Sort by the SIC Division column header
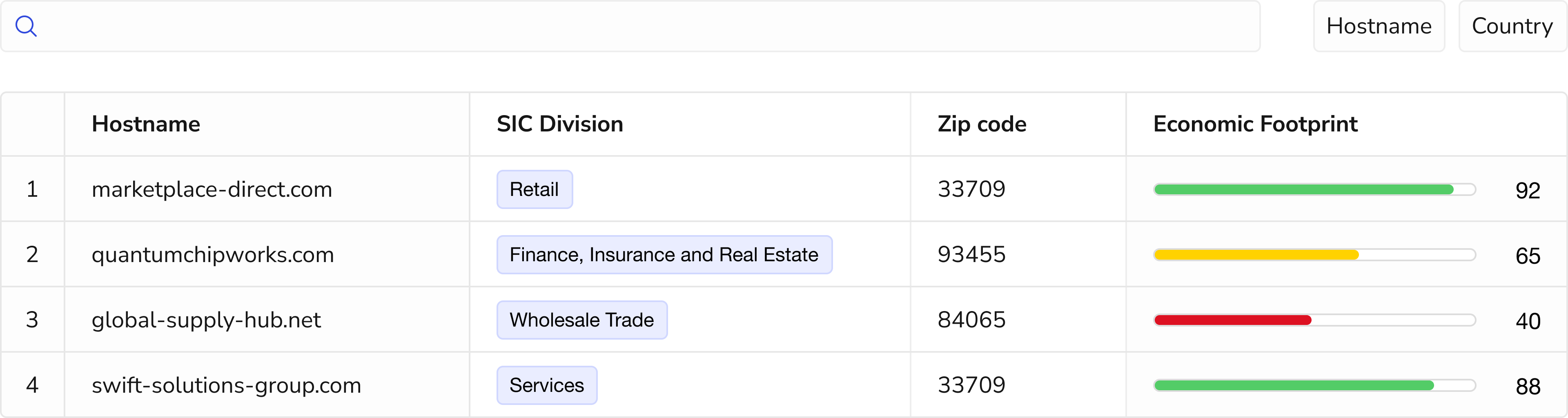This screenshot has height=418, width=1568. 559,124
